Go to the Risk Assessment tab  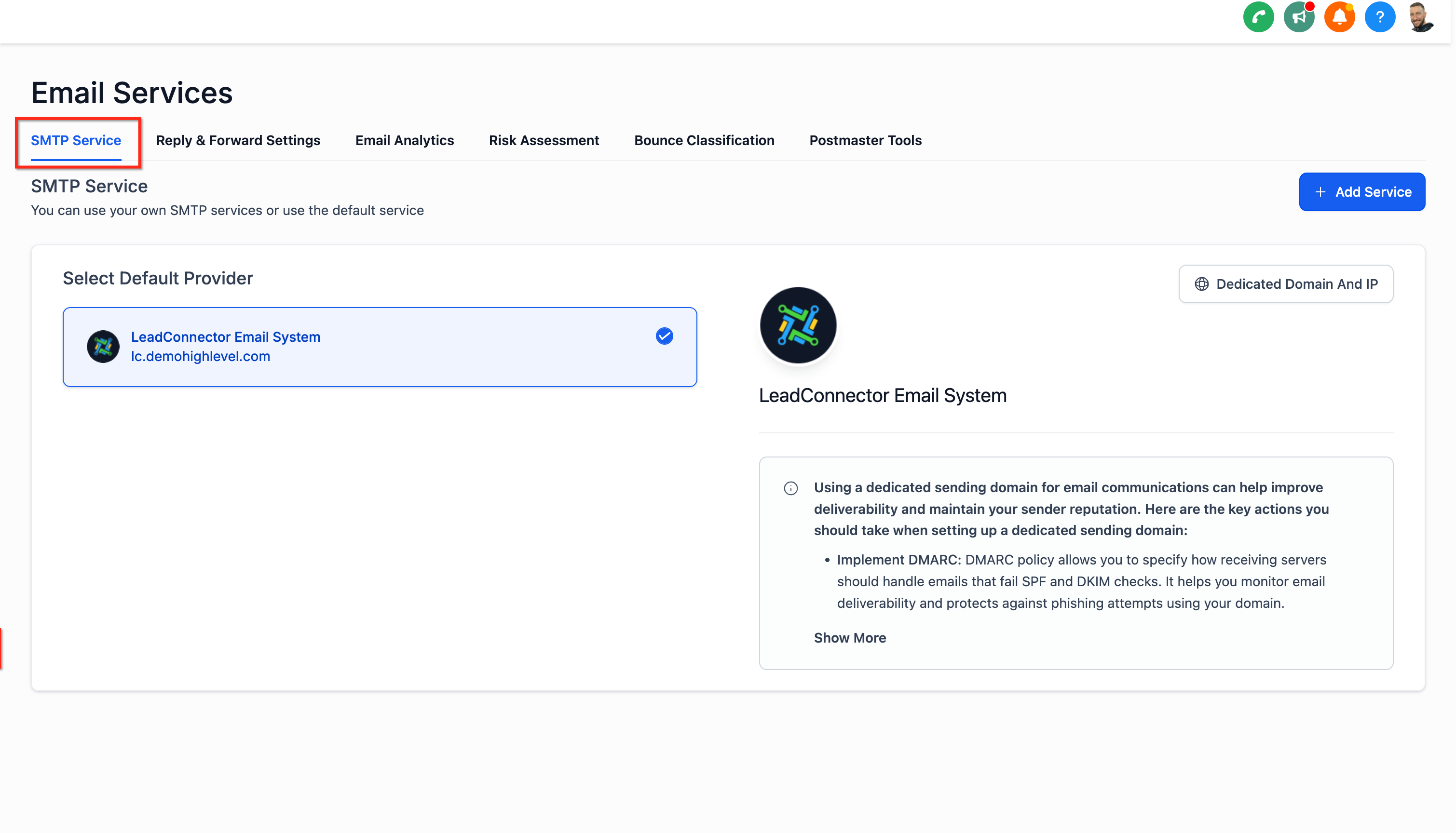(x=544, y=140)
